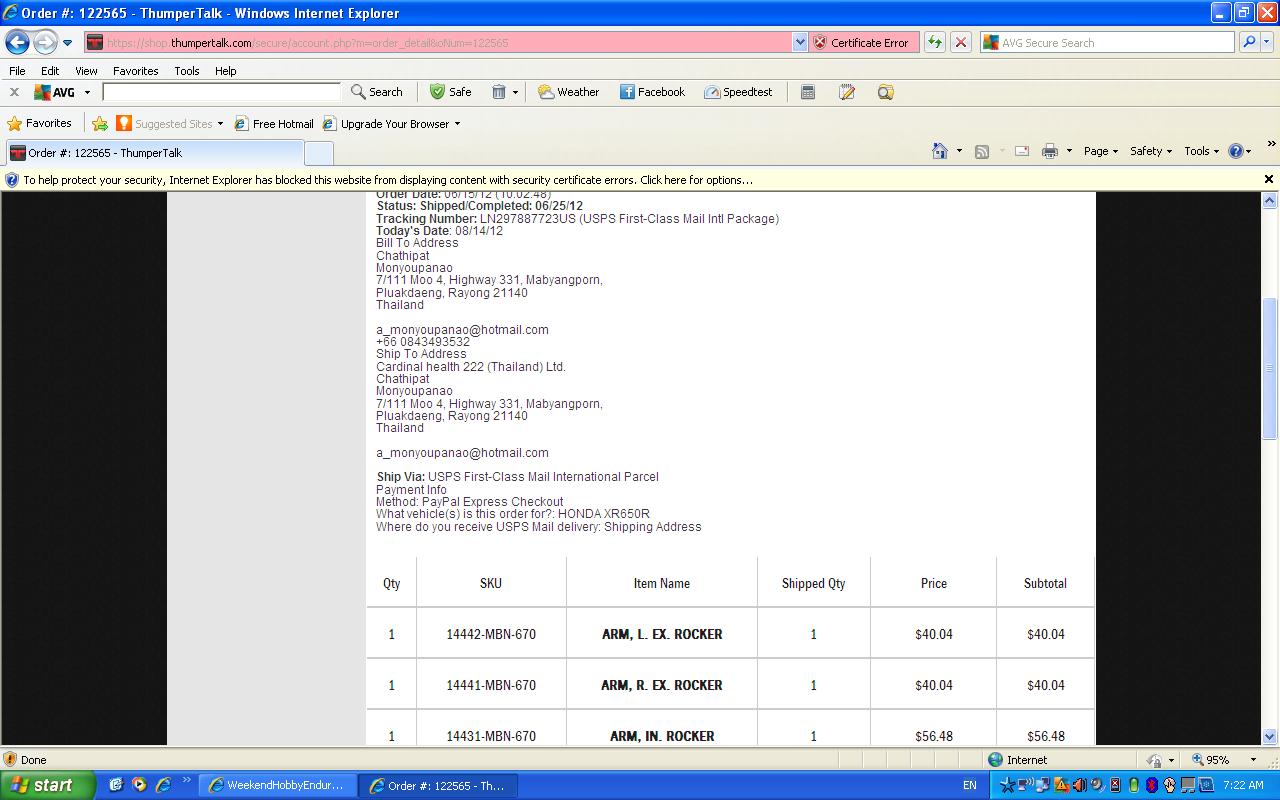Click the browser Back arrow button
Screen dimensions: 1280x800
(x=18, y=42)
